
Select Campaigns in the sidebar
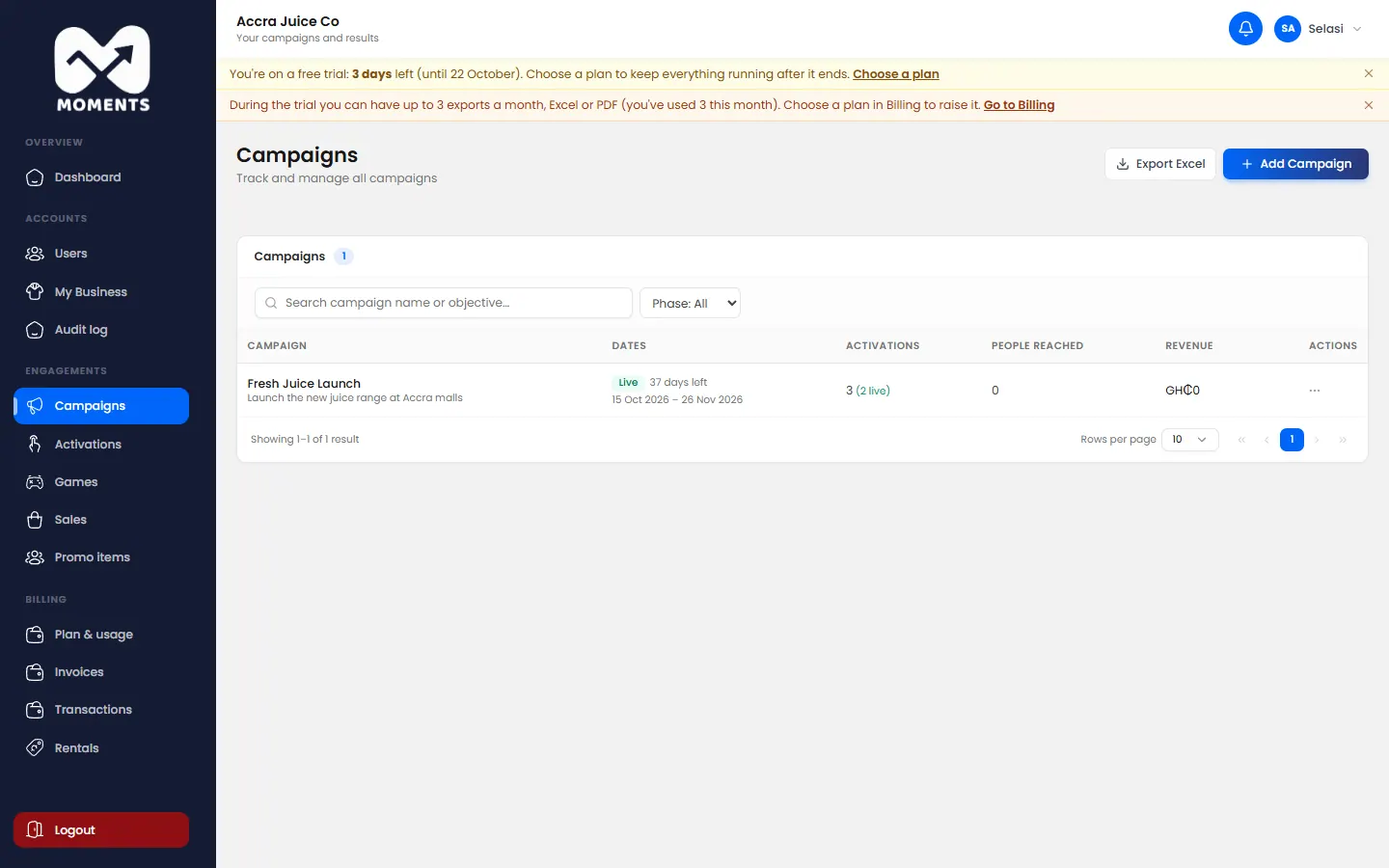pos(101,406)
